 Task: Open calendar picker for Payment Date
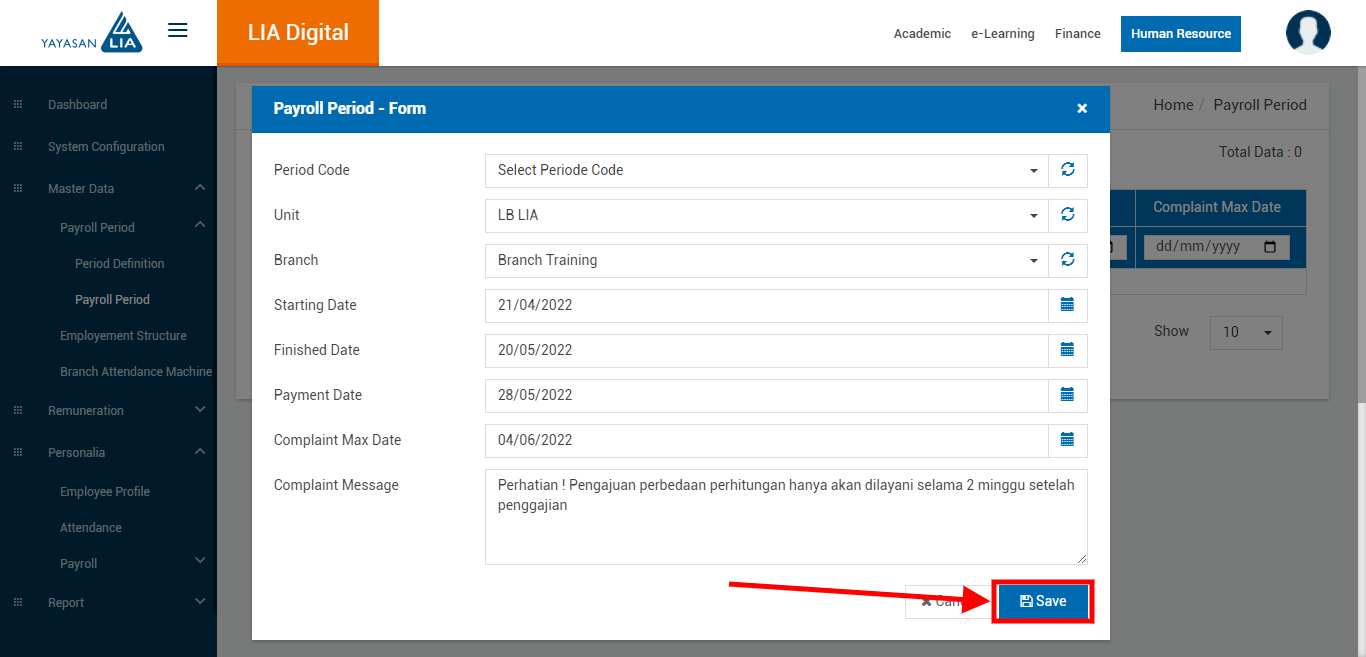click(x=1067, y=395)
